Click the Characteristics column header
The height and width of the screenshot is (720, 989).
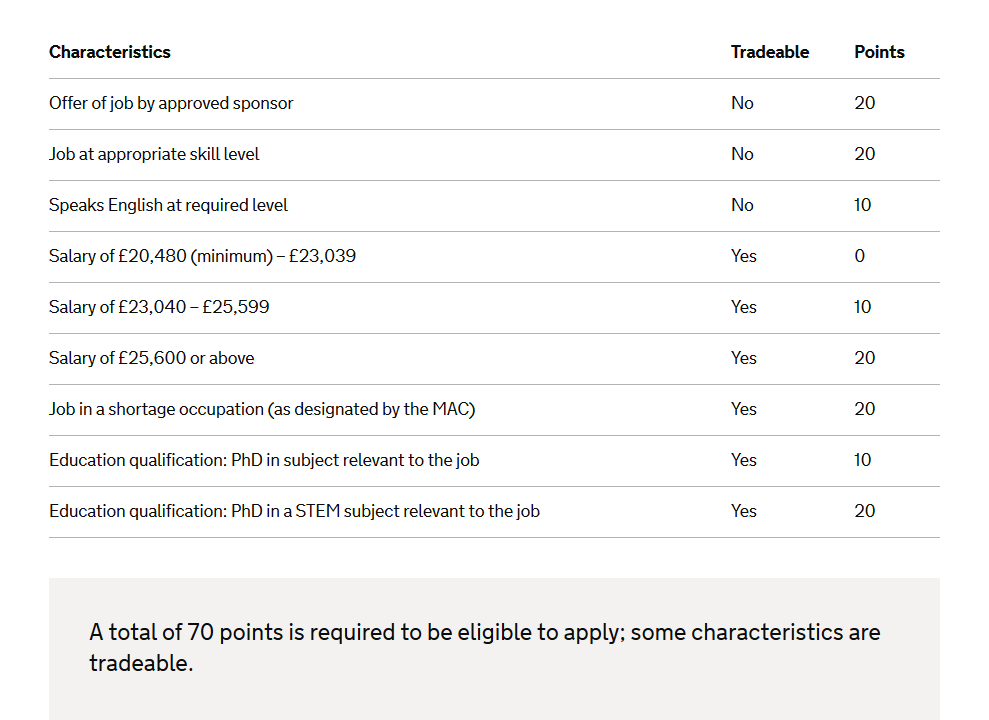pyautogui.click(x=110, y=52)
